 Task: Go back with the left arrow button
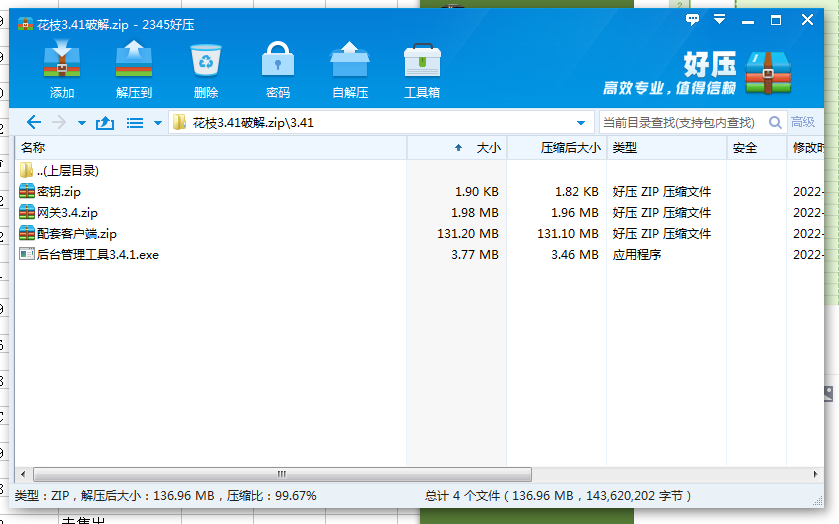34,123
